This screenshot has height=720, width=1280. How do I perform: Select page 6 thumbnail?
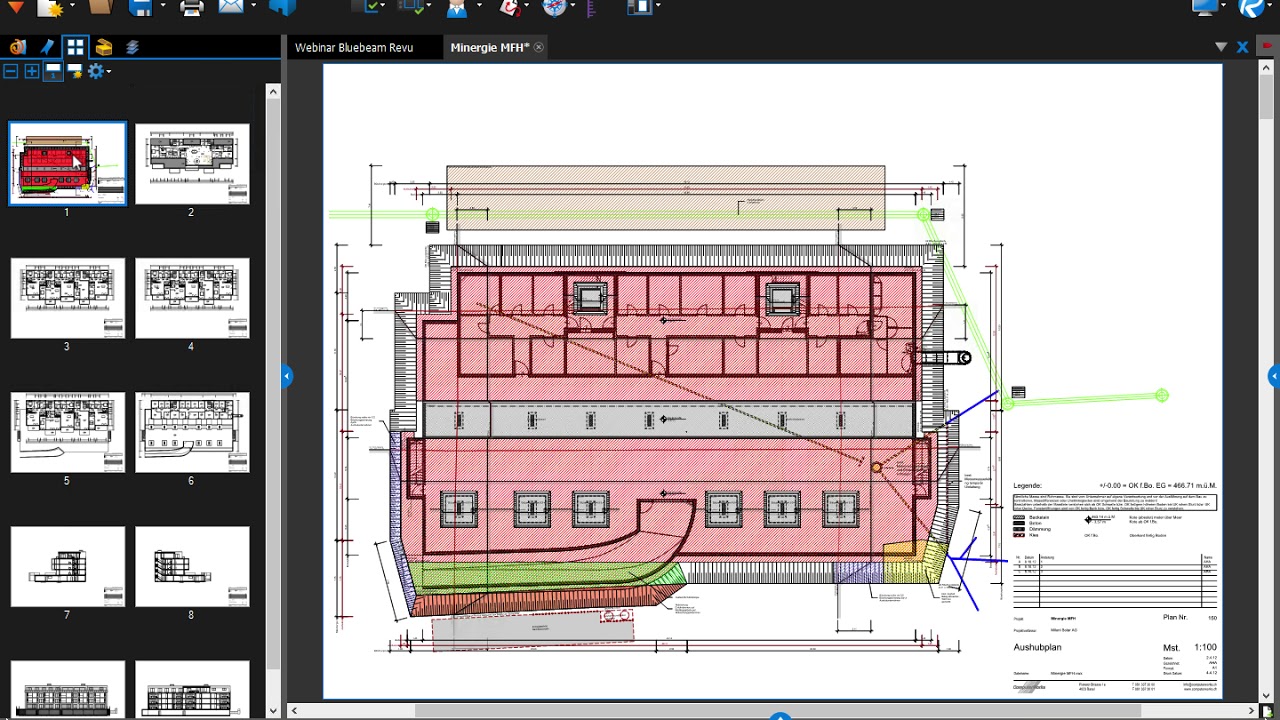[x=192, y=432]
